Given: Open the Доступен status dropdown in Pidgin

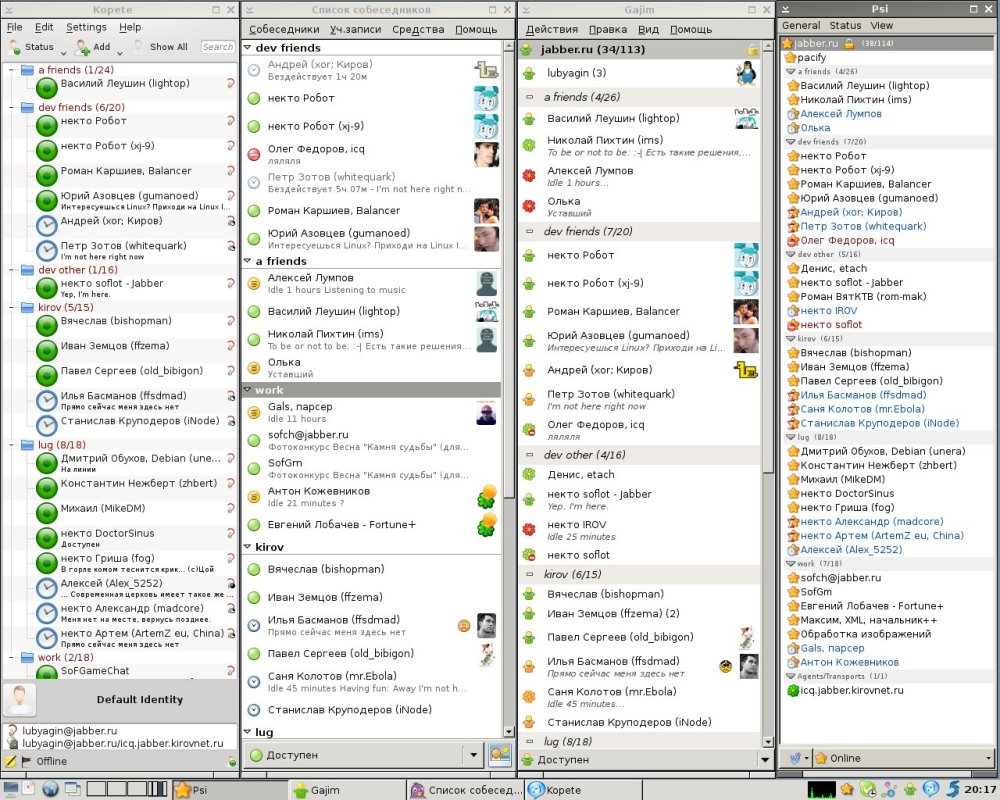Looking at the screenshot, I should [364, 755].
